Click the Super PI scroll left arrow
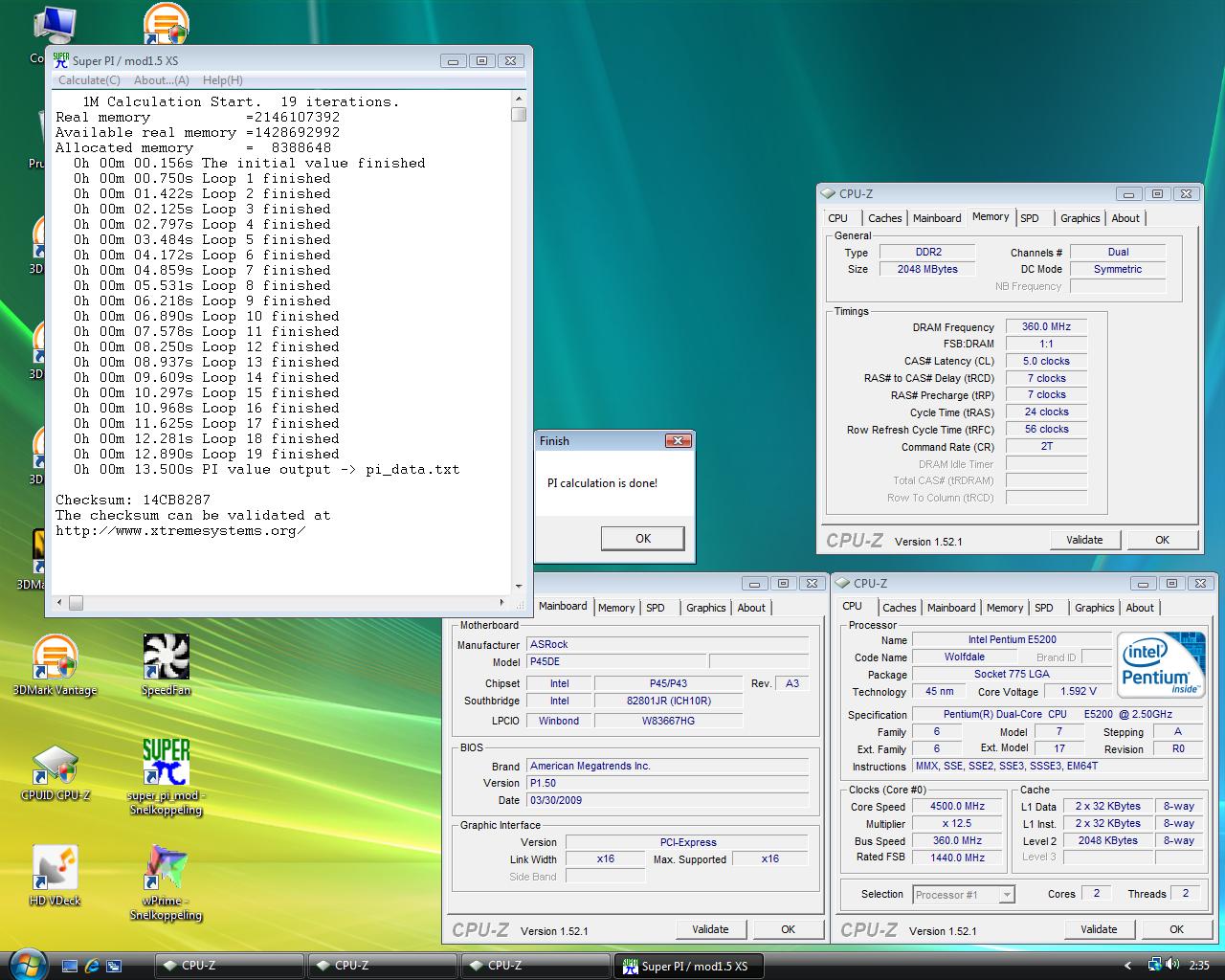This screenshot has height=980, width=1225. click(59, 603)
